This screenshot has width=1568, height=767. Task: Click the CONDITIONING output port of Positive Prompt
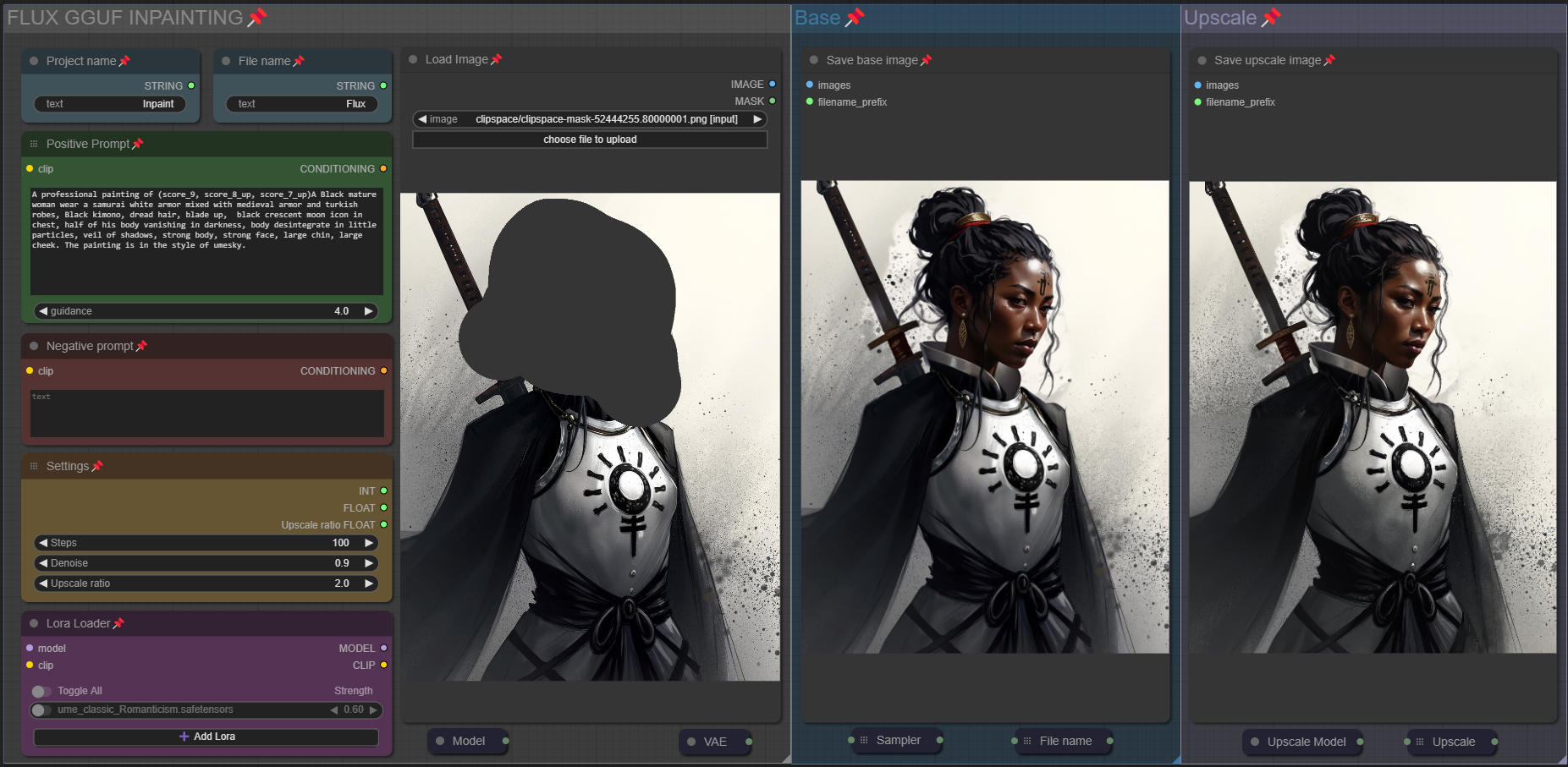click(383, 169)
